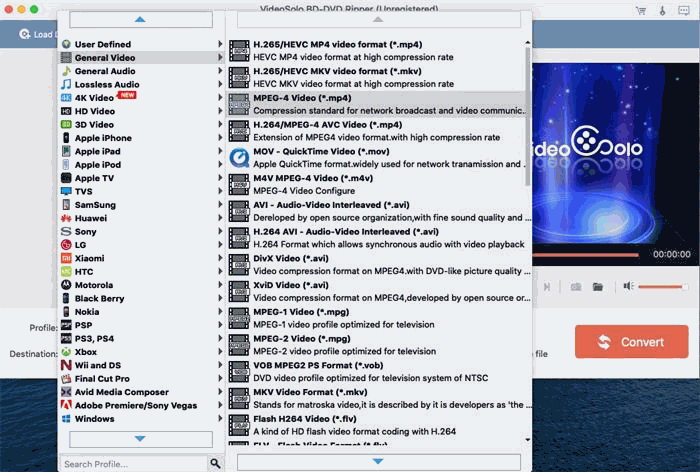Image resolution: width=700 pixels, height=472 pixels.
Task: Choose H.264/MPEG-4 AVC Video (*.mp4)
Action: coord(376,131)
